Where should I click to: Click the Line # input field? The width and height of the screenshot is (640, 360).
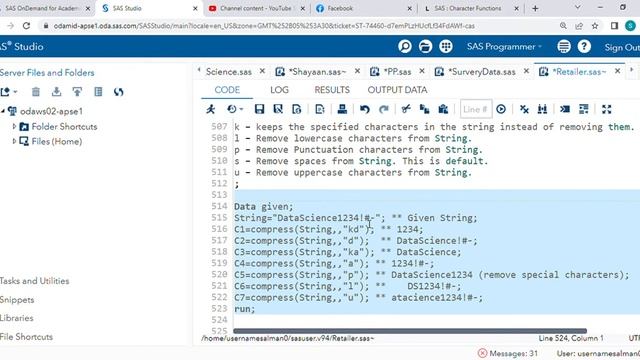pyautogui.click(x=476, y=109)
